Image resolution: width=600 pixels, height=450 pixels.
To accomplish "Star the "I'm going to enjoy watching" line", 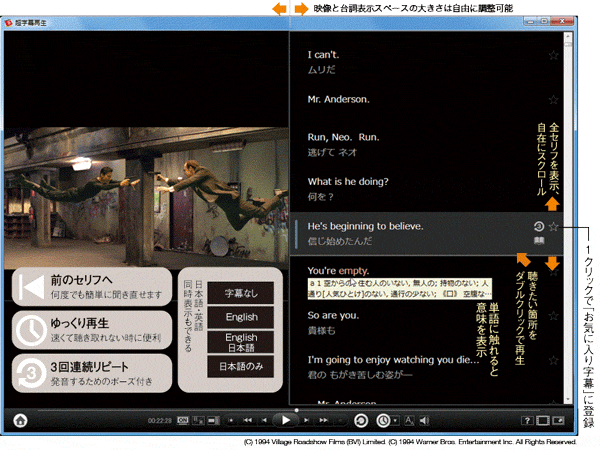I will click(x=553, y=360).
